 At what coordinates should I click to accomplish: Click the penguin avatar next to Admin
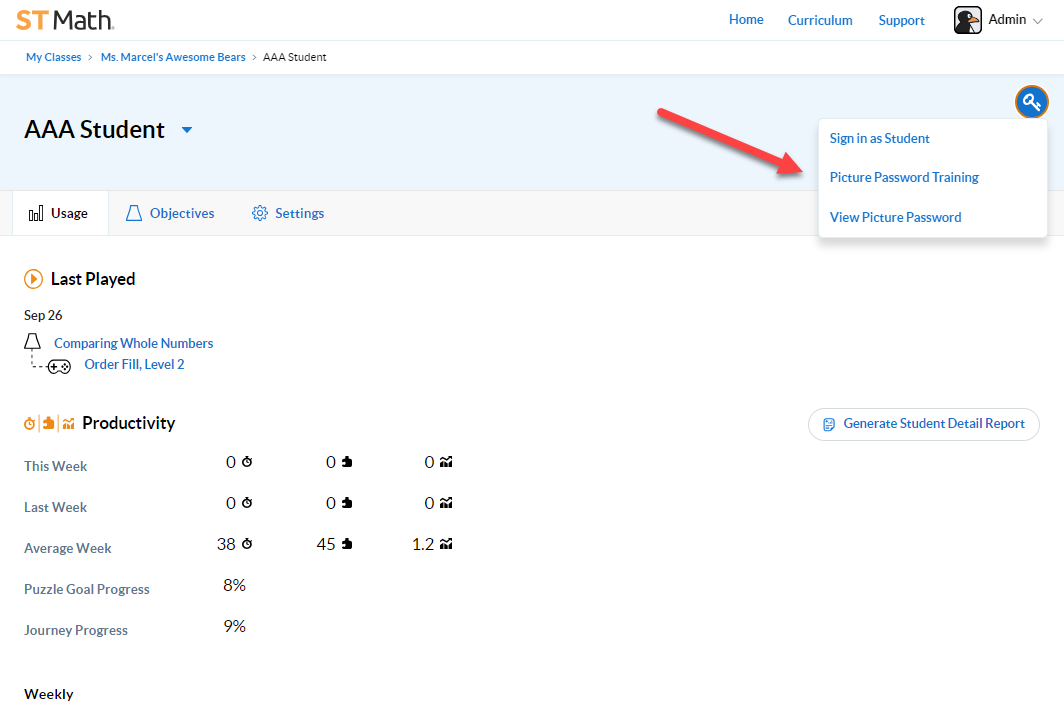tap(967, 19)
